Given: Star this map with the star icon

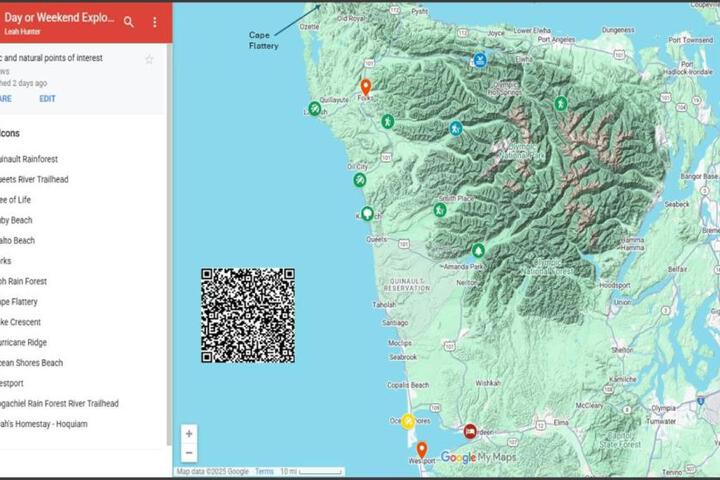Looking at the screenshot, I should (149, 59).
